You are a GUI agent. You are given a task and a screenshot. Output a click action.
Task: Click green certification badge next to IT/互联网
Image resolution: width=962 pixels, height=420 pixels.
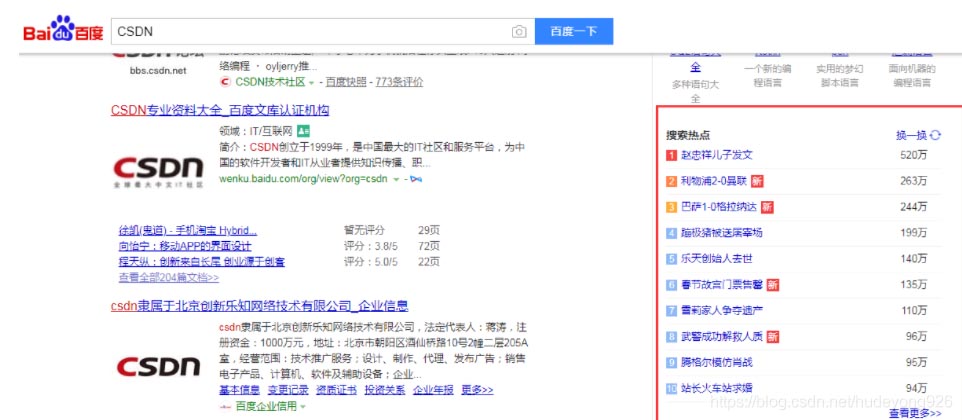303,131
